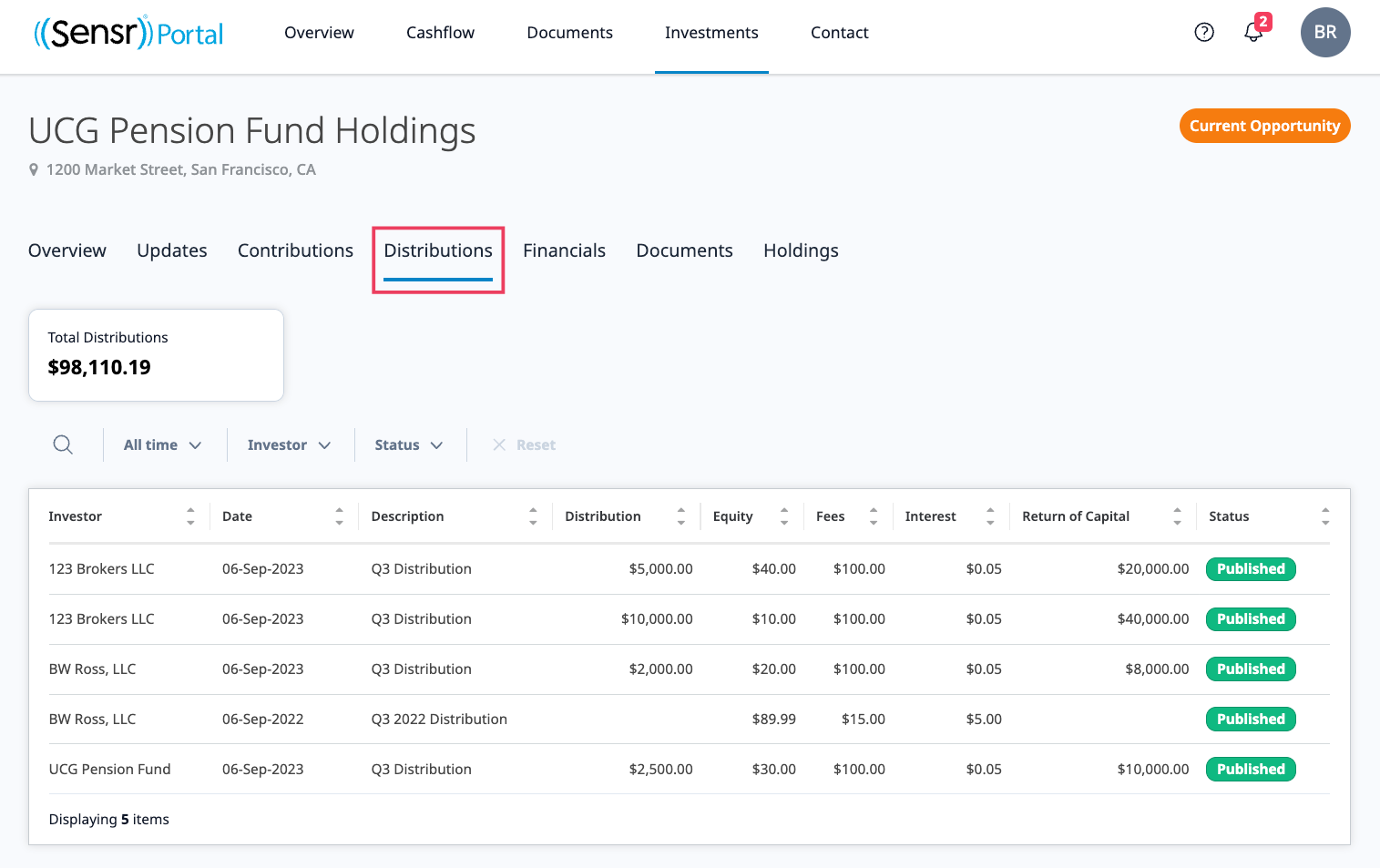
Task: Go to Overview in top navigation
Action: click(319, 33)
